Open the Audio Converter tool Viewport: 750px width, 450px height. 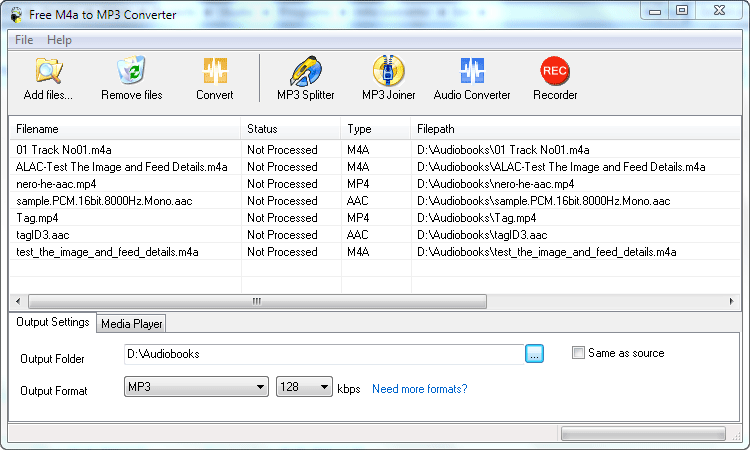click(471, 72)
